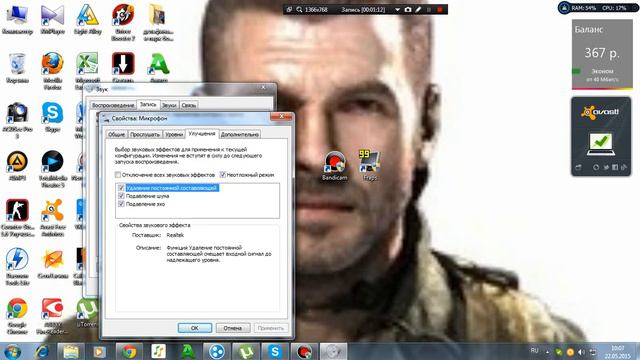Open 'Воспроизведение' tab in Звук window

tap(113, 105)
